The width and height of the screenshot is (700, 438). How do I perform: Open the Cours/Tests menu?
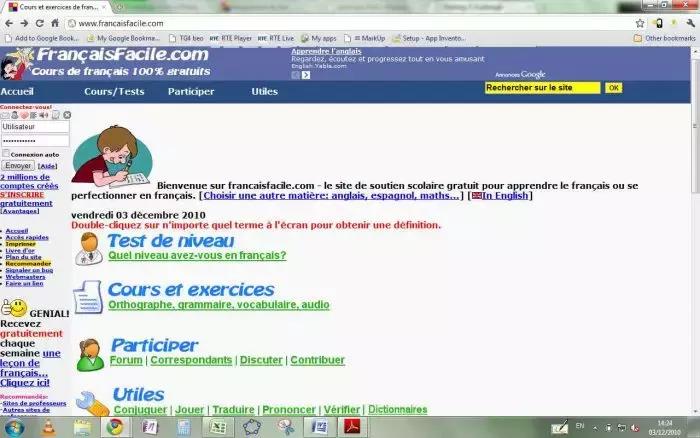(114, 92)
